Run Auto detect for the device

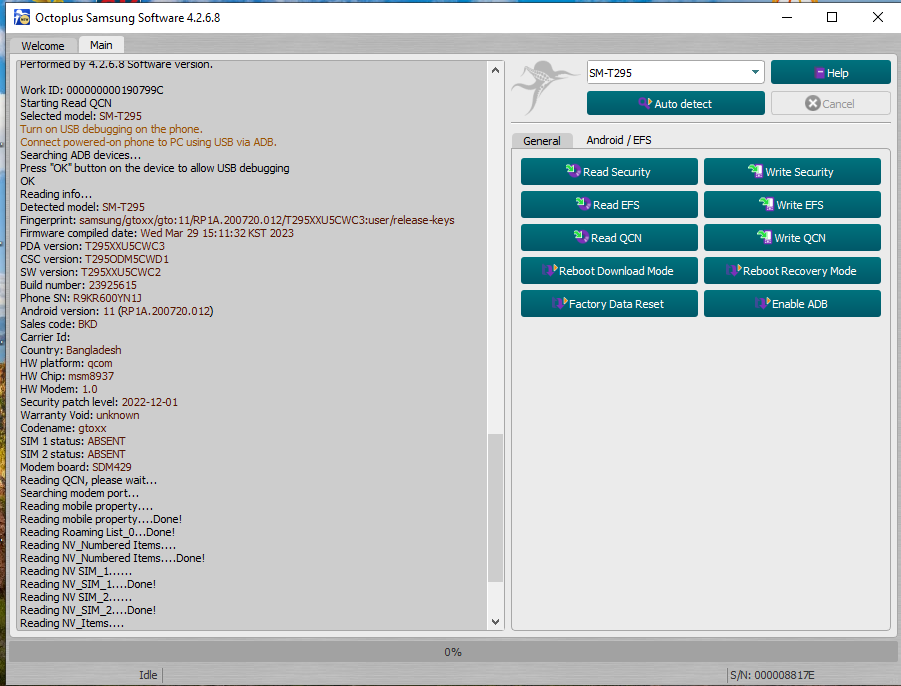[x=675, y=103]
